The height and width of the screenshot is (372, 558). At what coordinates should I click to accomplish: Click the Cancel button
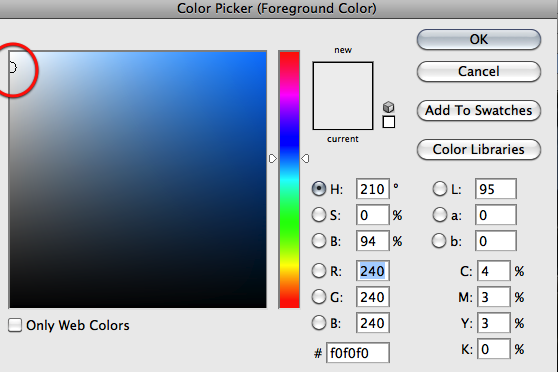(x=479, y=71)
